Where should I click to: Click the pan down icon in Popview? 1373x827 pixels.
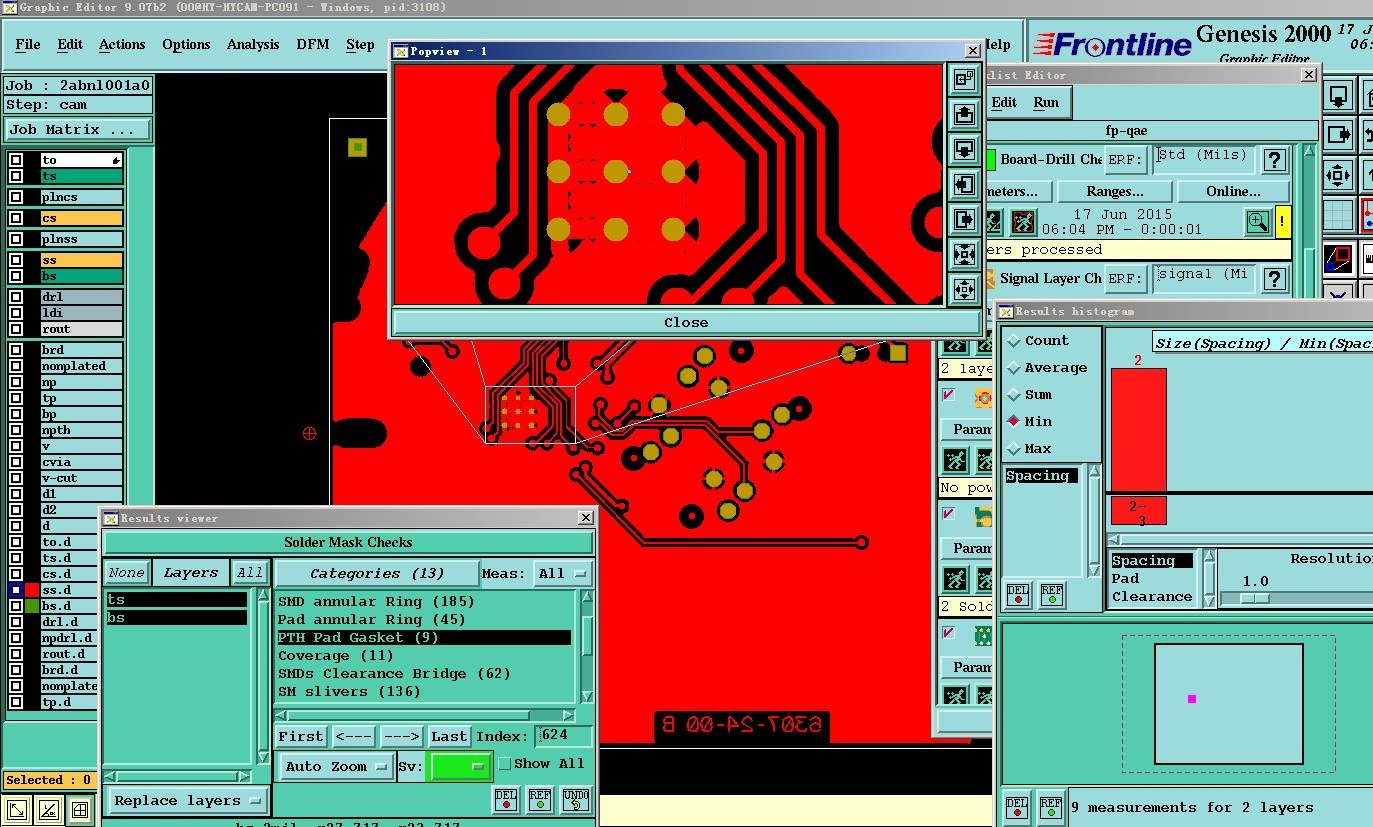tap(964, 150)
